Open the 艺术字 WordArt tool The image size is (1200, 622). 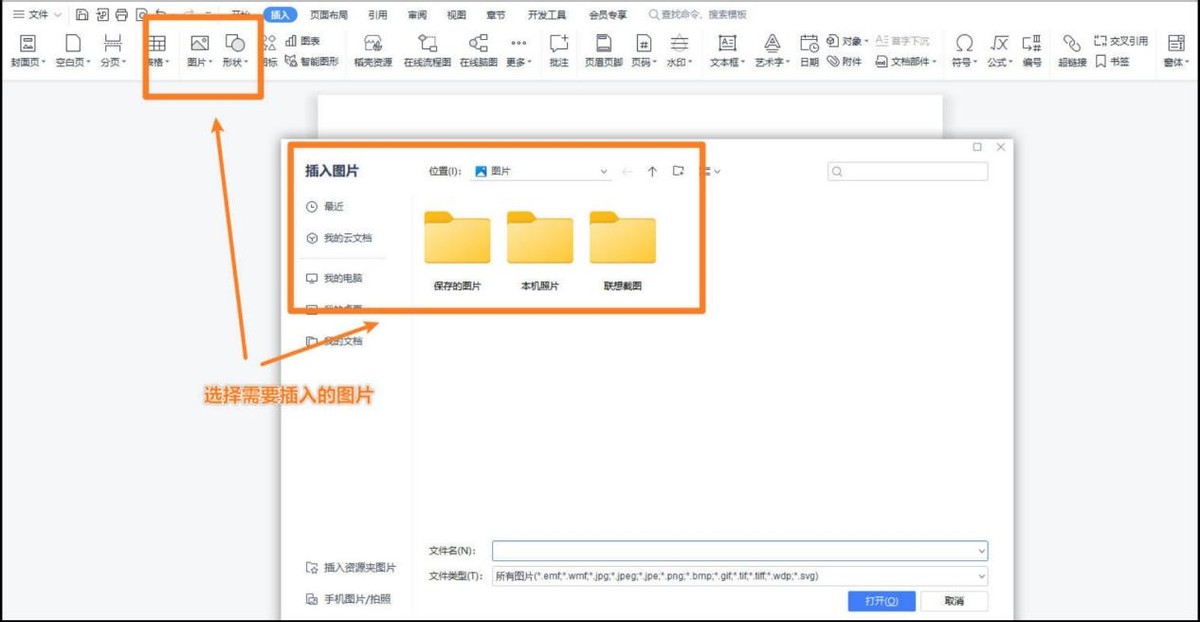click(x=770, y=52)
